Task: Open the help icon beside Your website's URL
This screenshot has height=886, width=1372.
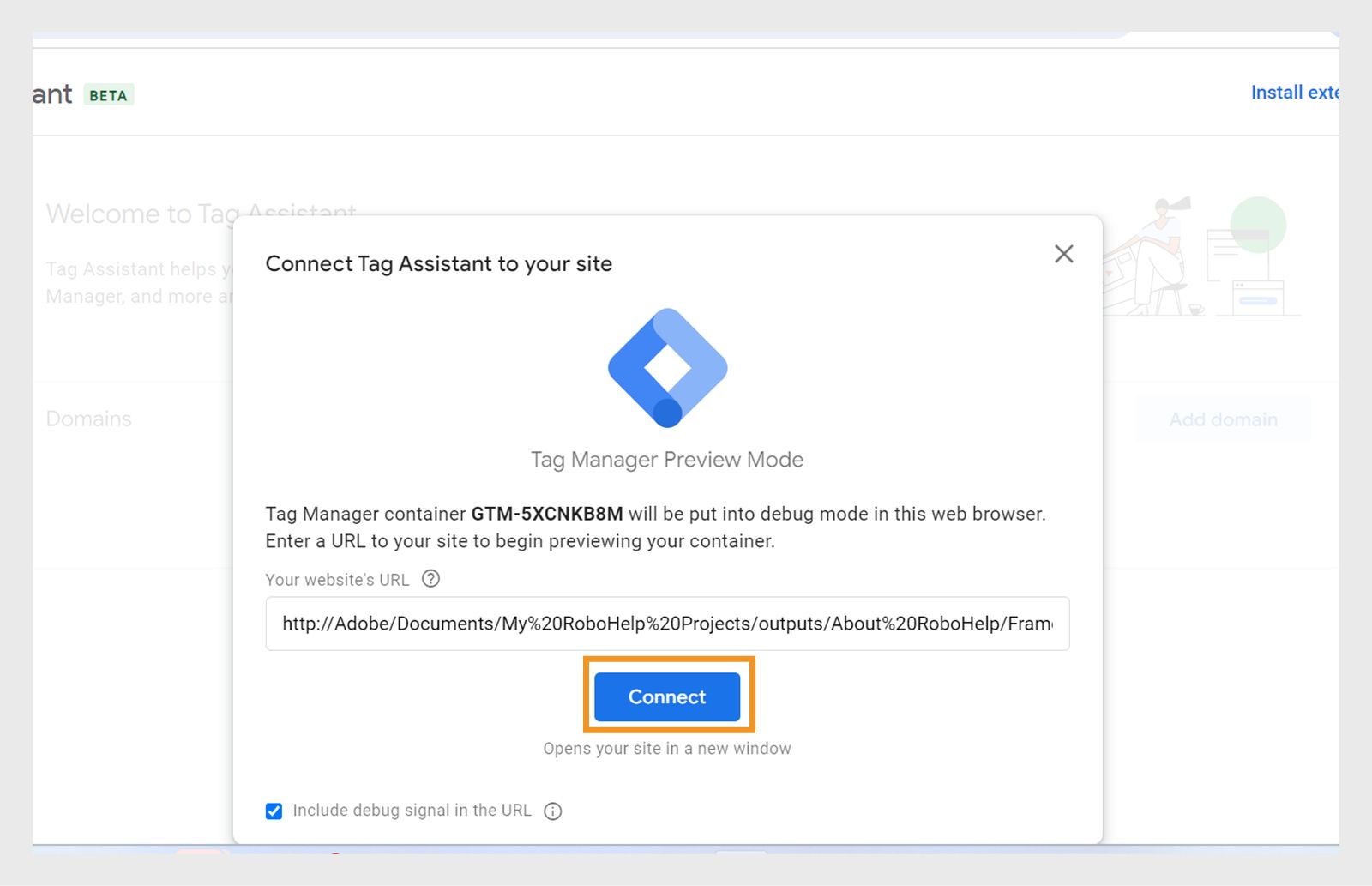Action: coord(431,579)
